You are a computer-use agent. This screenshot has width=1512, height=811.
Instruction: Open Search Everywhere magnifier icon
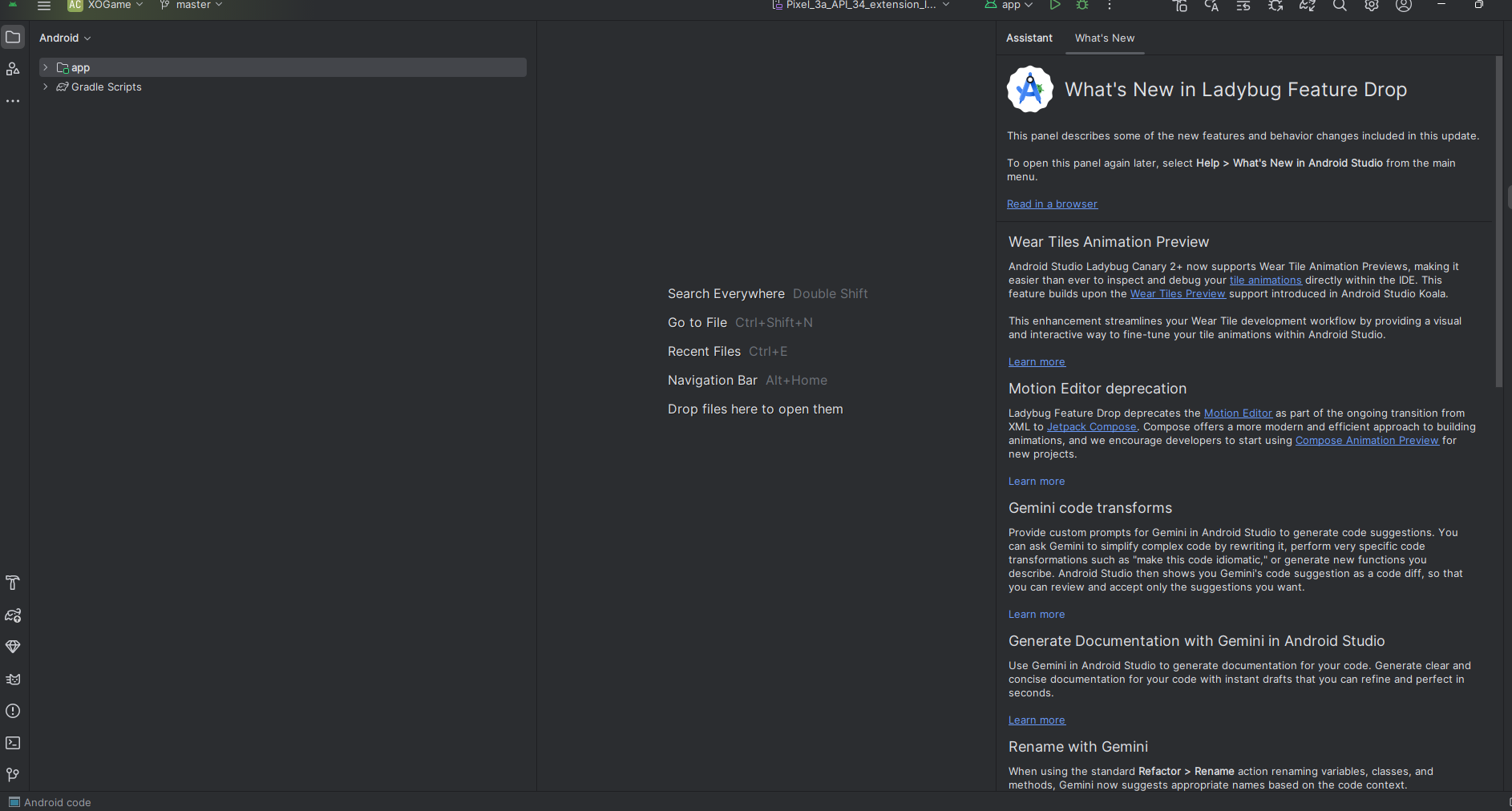click(x=1340, y=6)
